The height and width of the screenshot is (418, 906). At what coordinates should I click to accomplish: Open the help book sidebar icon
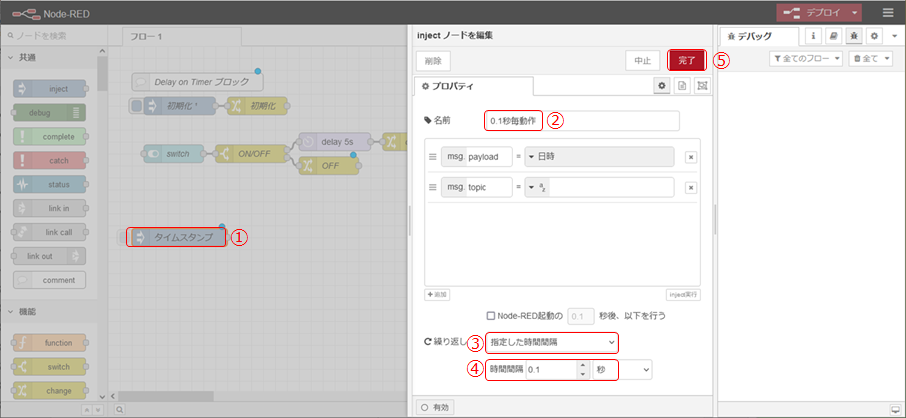(834, 36)
